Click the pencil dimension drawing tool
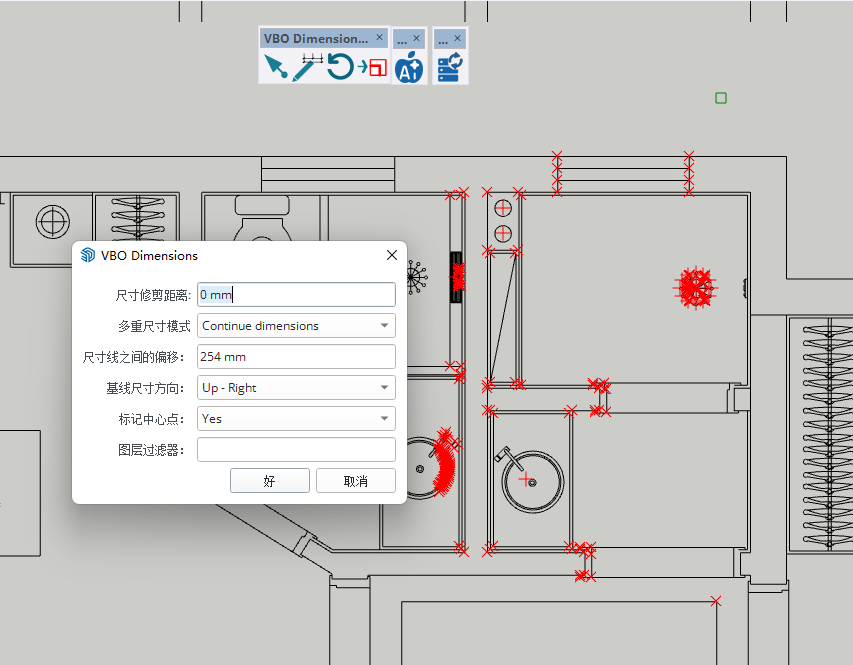Viewport: 853px width, 665px height. 307,67
